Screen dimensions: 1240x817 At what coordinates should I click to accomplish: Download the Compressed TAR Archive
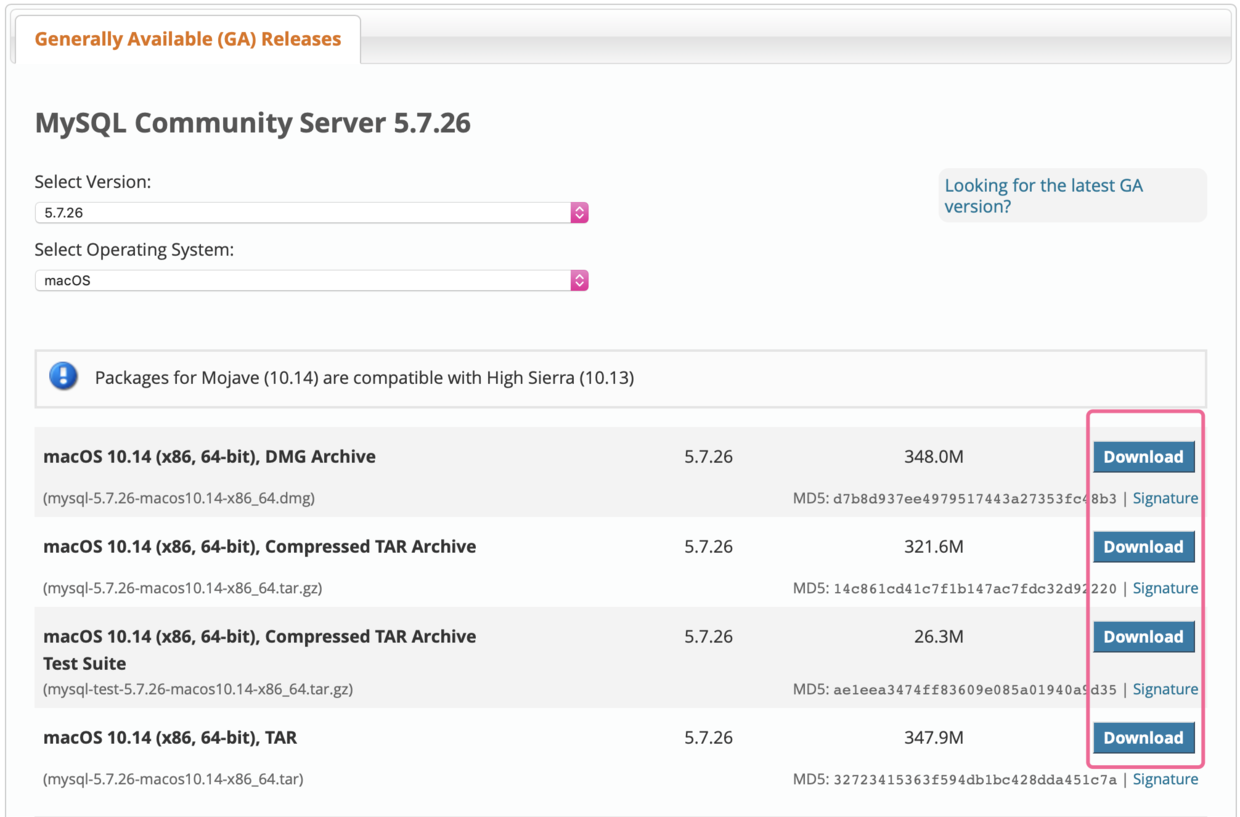click(1143, 546)
